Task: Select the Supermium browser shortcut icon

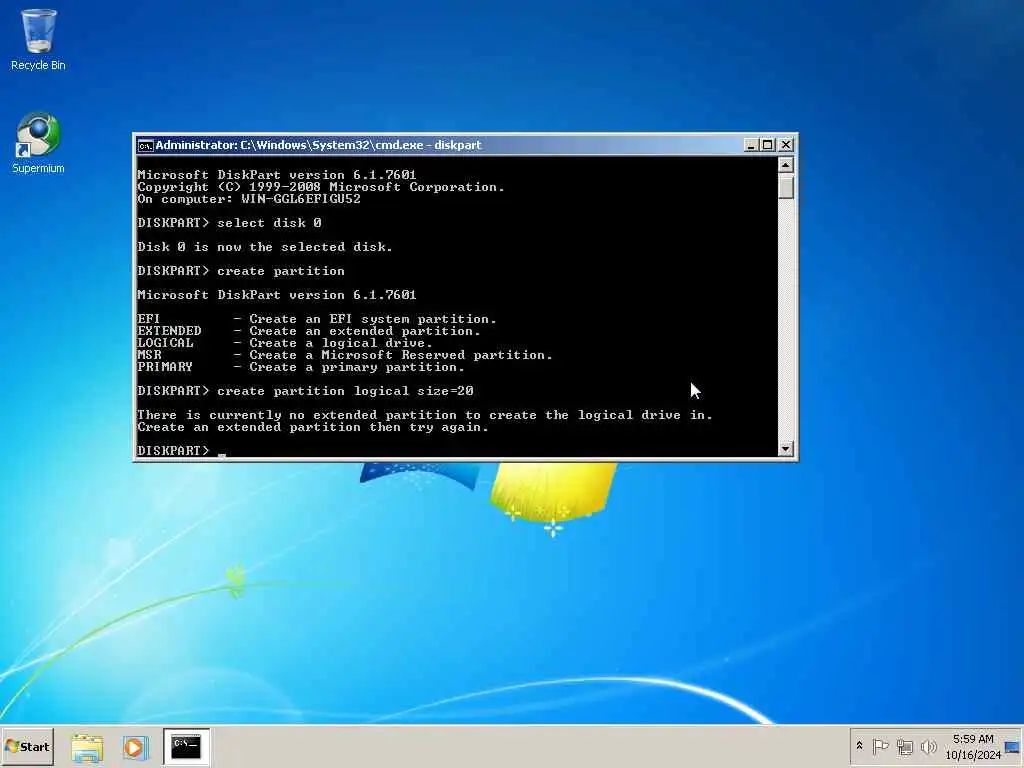Action: point(38,142)
